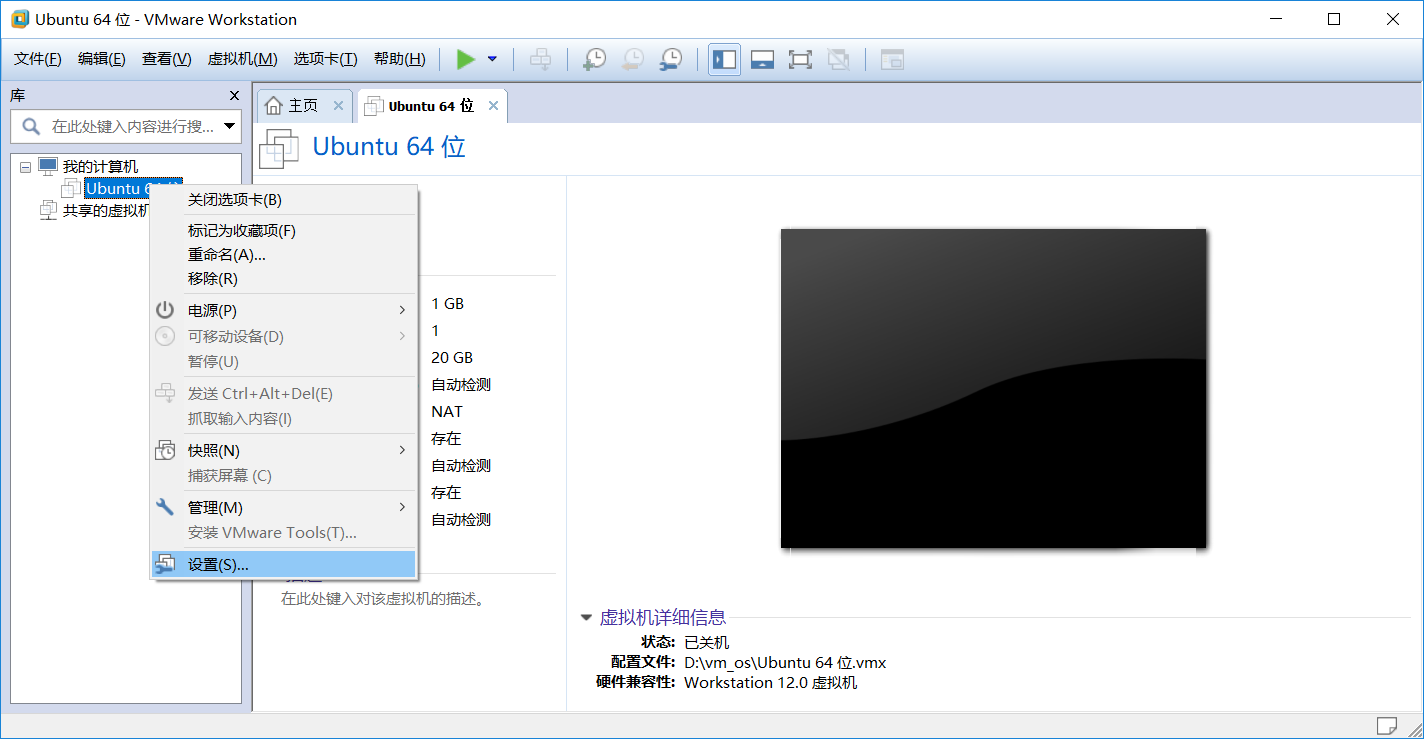The image size is (1424, 739).
Task: Open the 快照(N) submenu
Action: 283,451
